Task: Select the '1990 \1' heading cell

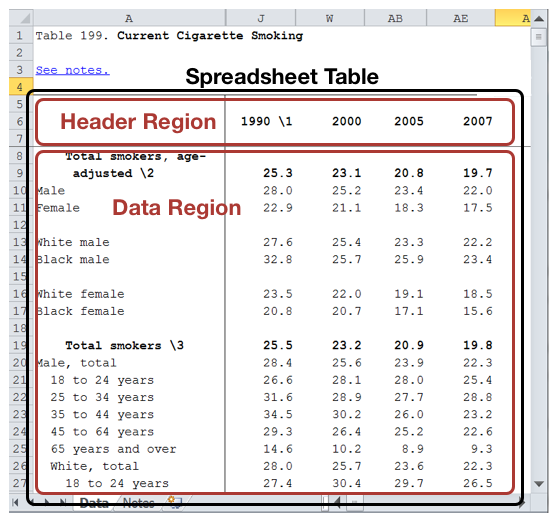Action: pyautogui.click(x=266, y=121)
